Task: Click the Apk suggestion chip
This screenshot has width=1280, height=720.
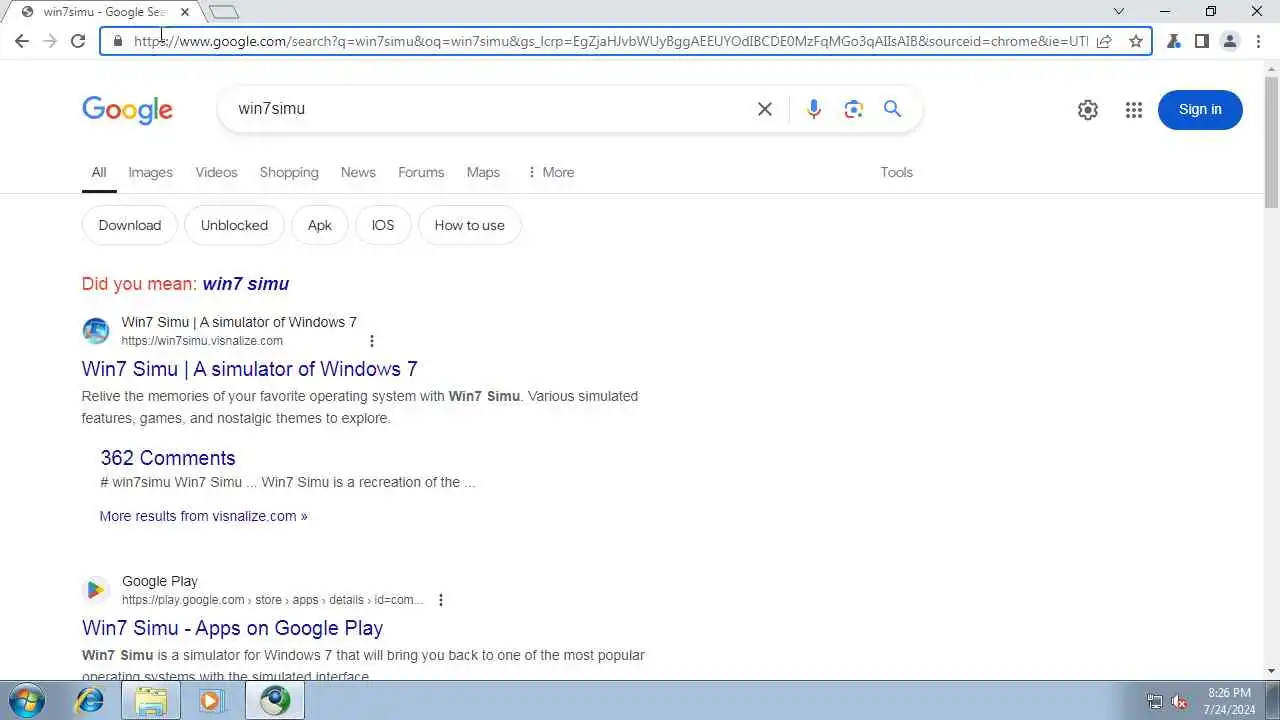Action: click(320, 225)
